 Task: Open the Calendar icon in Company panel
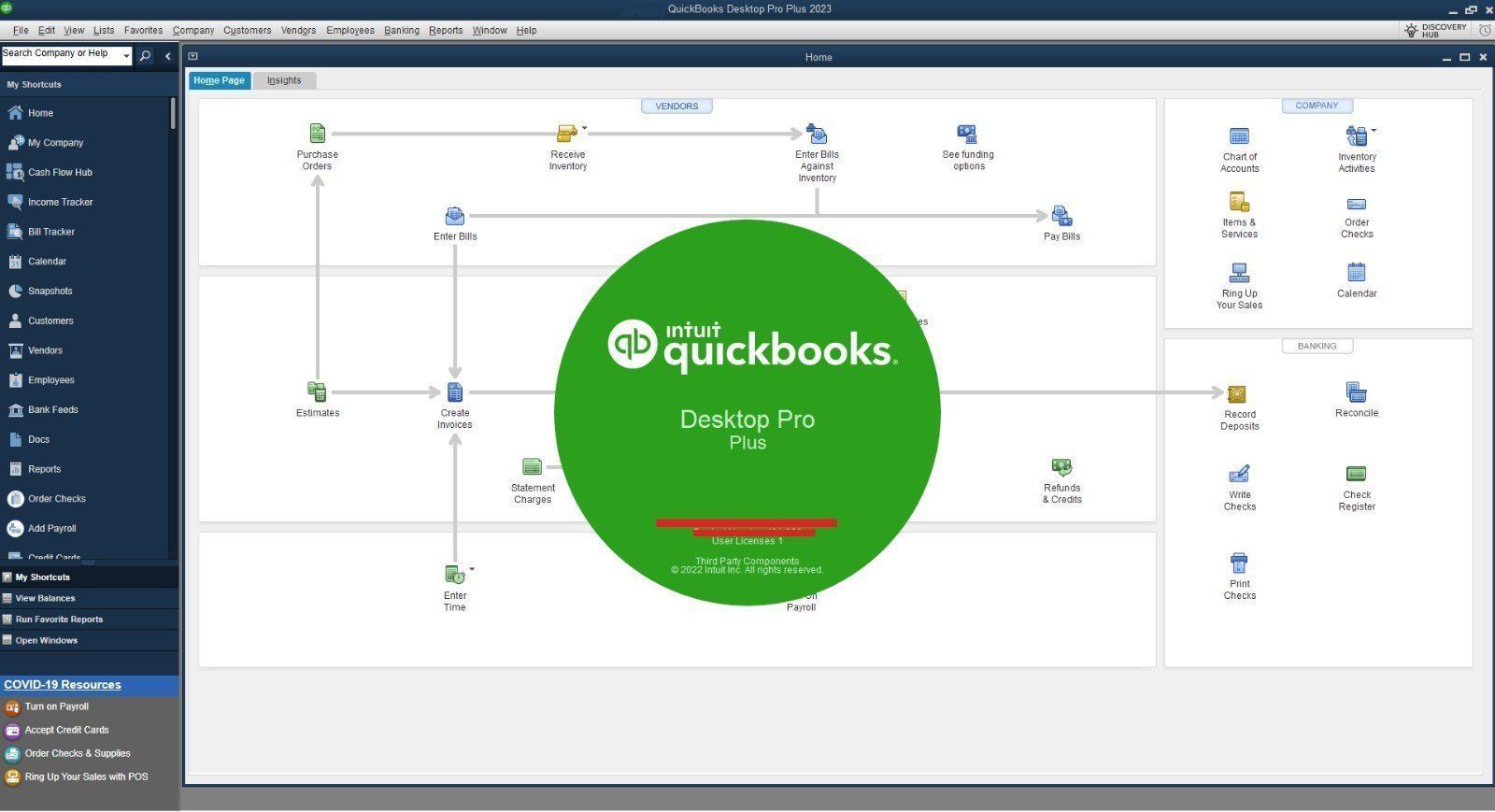tap(1357, 273)
